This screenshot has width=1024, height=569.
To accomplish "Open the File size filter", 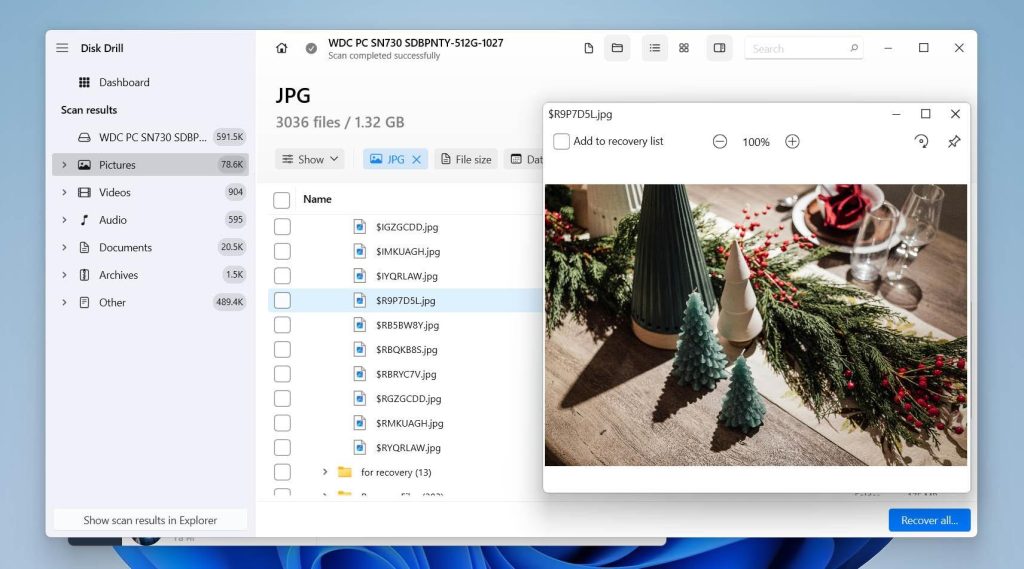I will coord(466,159).
